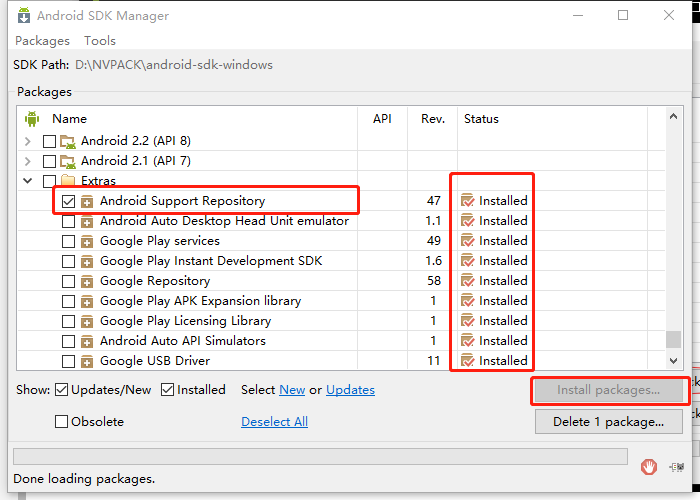Check the Android 2.1 (API 7) checkbox
The image size is (700, 500).
pos(49,161)
